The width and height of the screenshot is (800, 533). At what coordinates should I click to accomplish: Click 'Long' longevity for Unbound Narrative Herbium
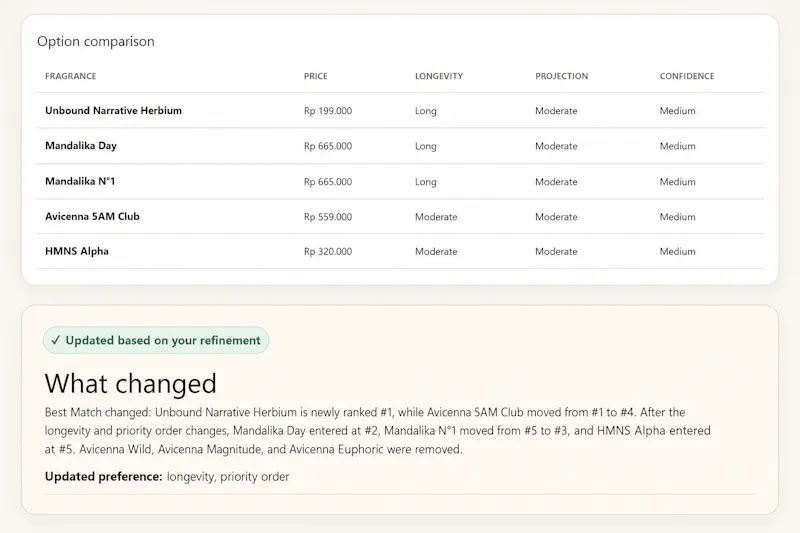(426, 111)
